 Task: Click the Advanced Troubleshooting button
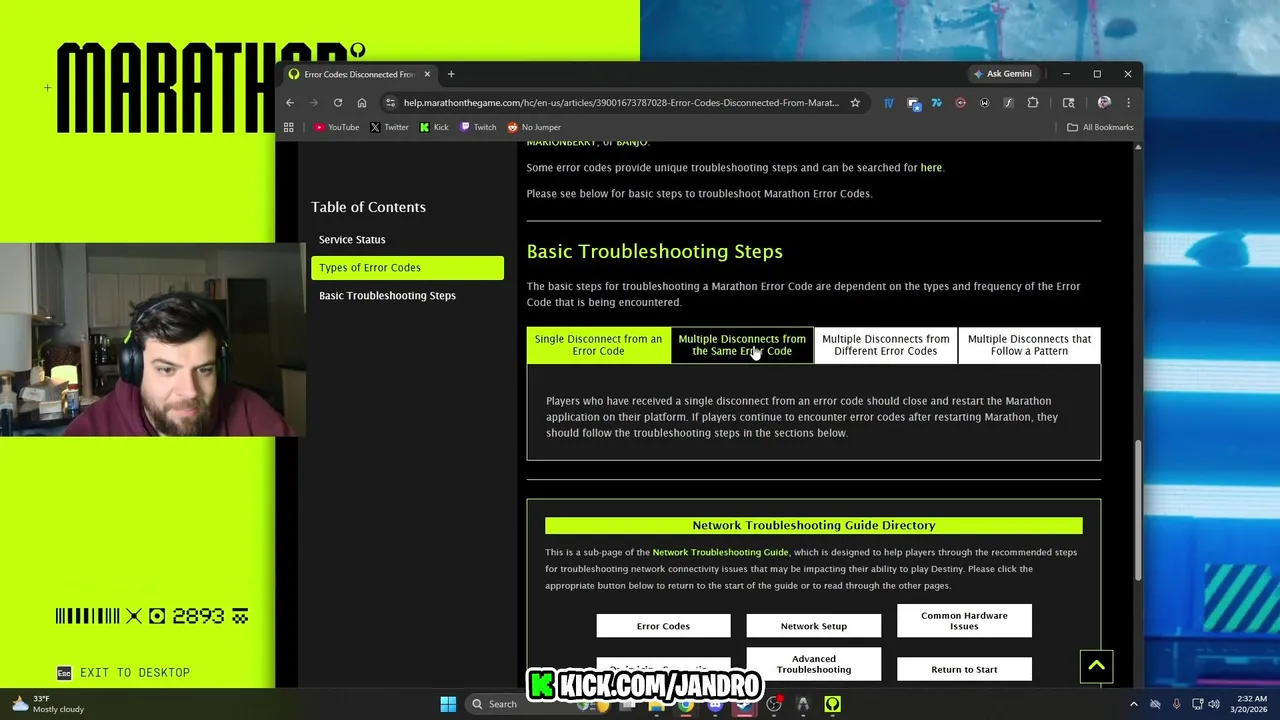[813, 664]
